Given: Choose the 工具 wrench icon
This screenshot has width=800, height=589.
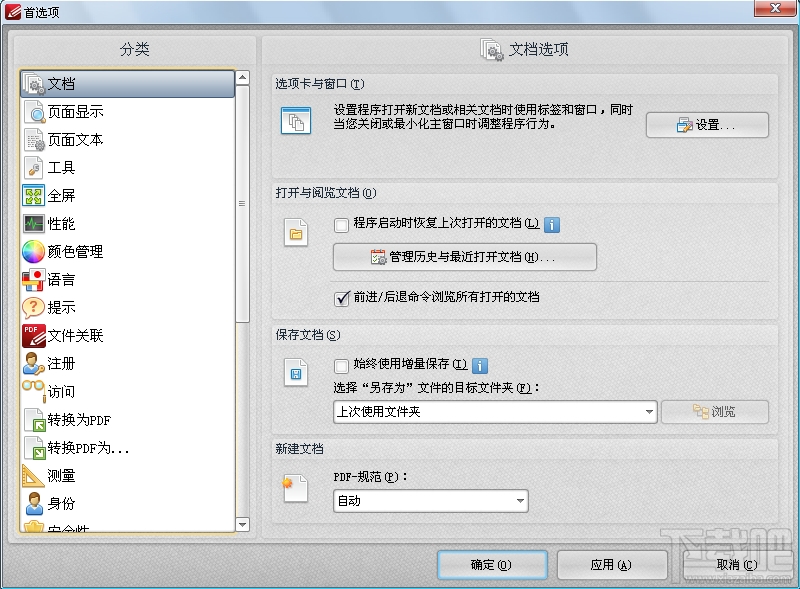Looking at the screenshot, I should tap(34, 167).
